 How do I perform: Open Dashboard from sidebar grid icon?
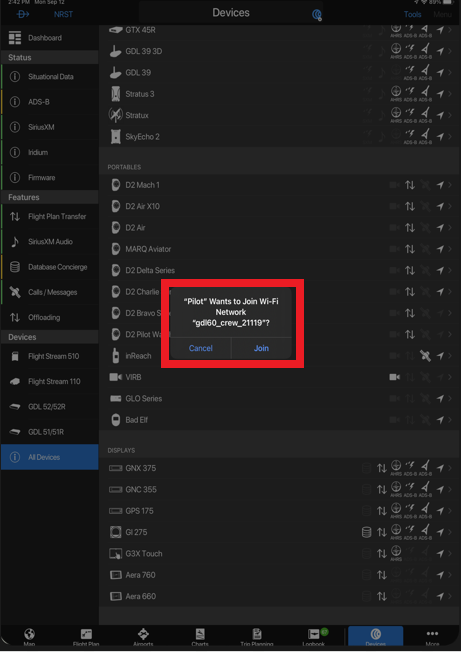tap(15, 38)
